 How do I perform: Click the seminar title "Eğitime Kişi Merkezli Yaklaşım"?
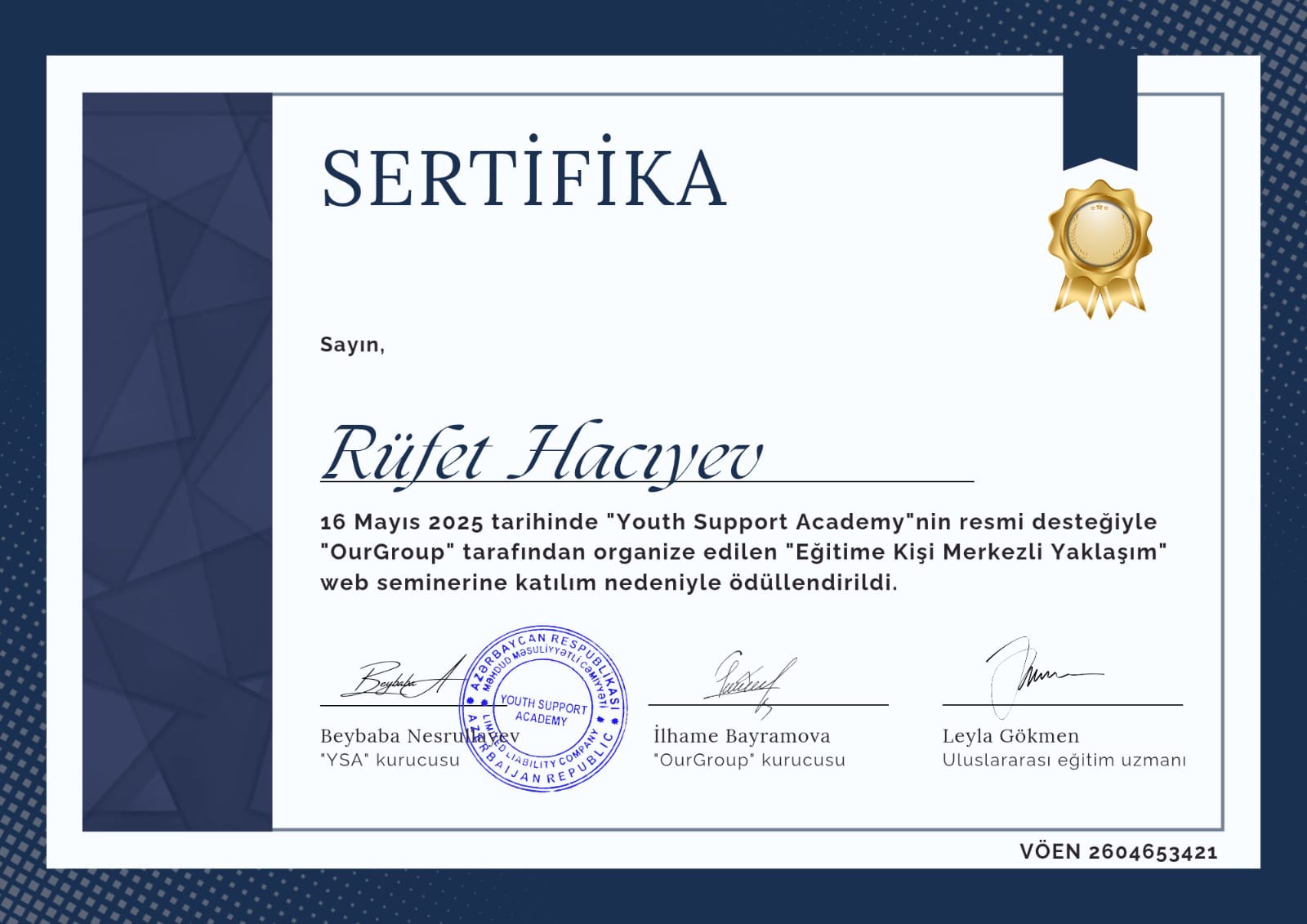coord(975,552)
